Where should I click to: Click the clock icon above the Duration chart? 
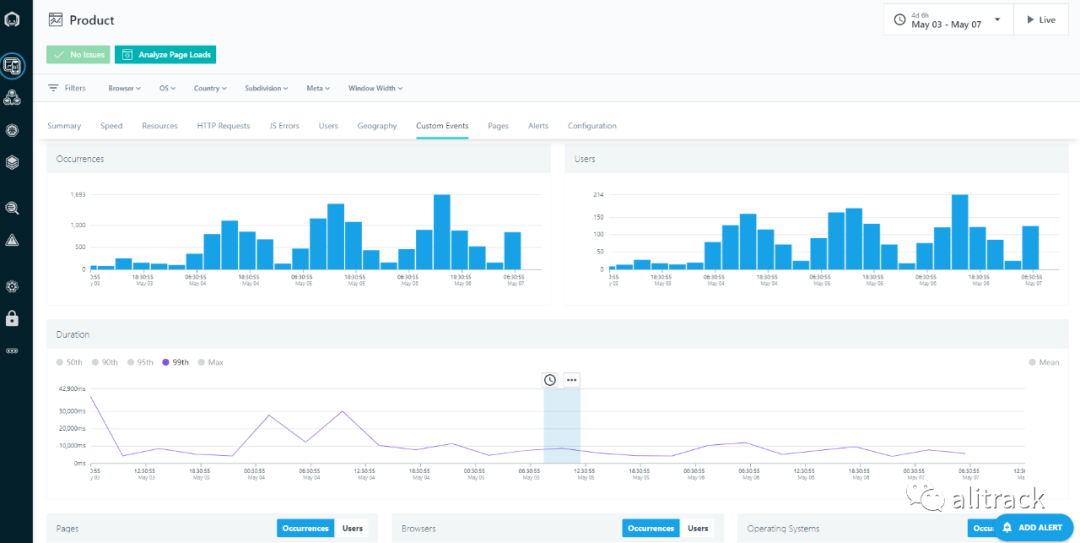pyautogui.click(x=550, y=380)
